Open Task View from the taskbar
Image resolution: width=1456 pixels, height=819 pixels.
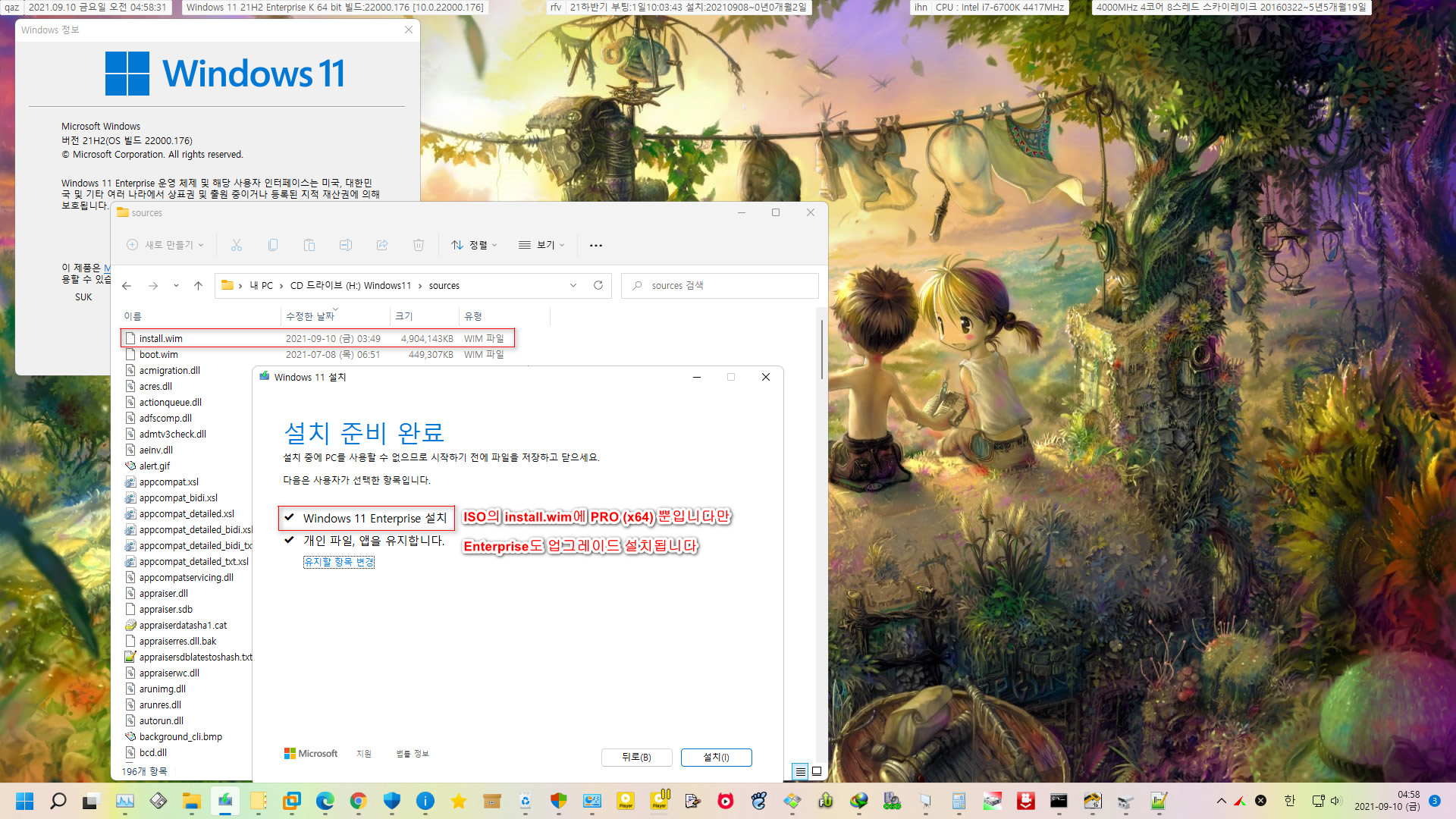tap(90, 801)
